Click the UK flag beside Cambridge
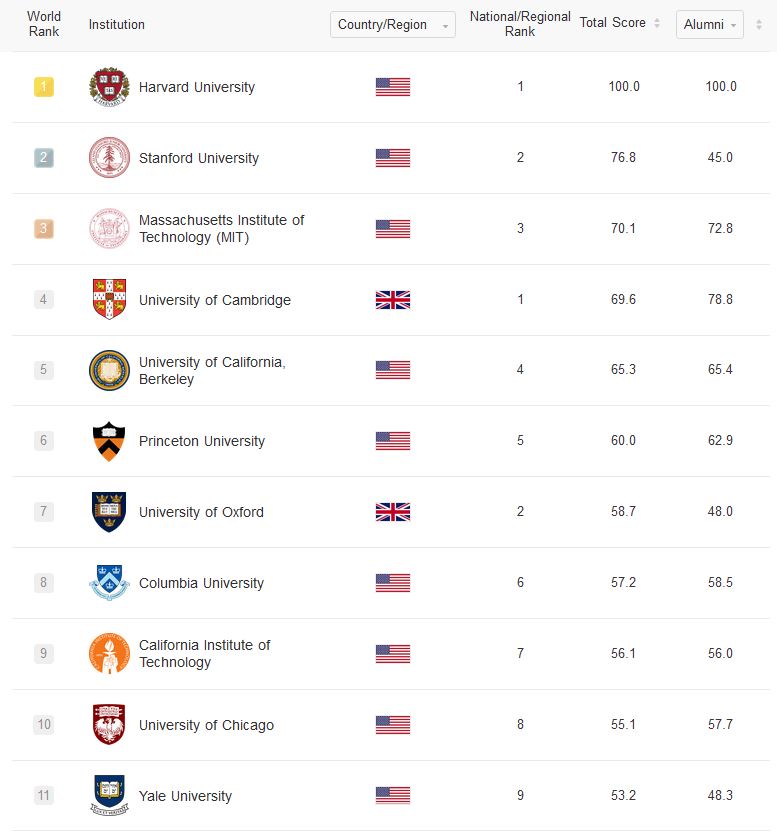777x837 pixels. pos(393,300)
